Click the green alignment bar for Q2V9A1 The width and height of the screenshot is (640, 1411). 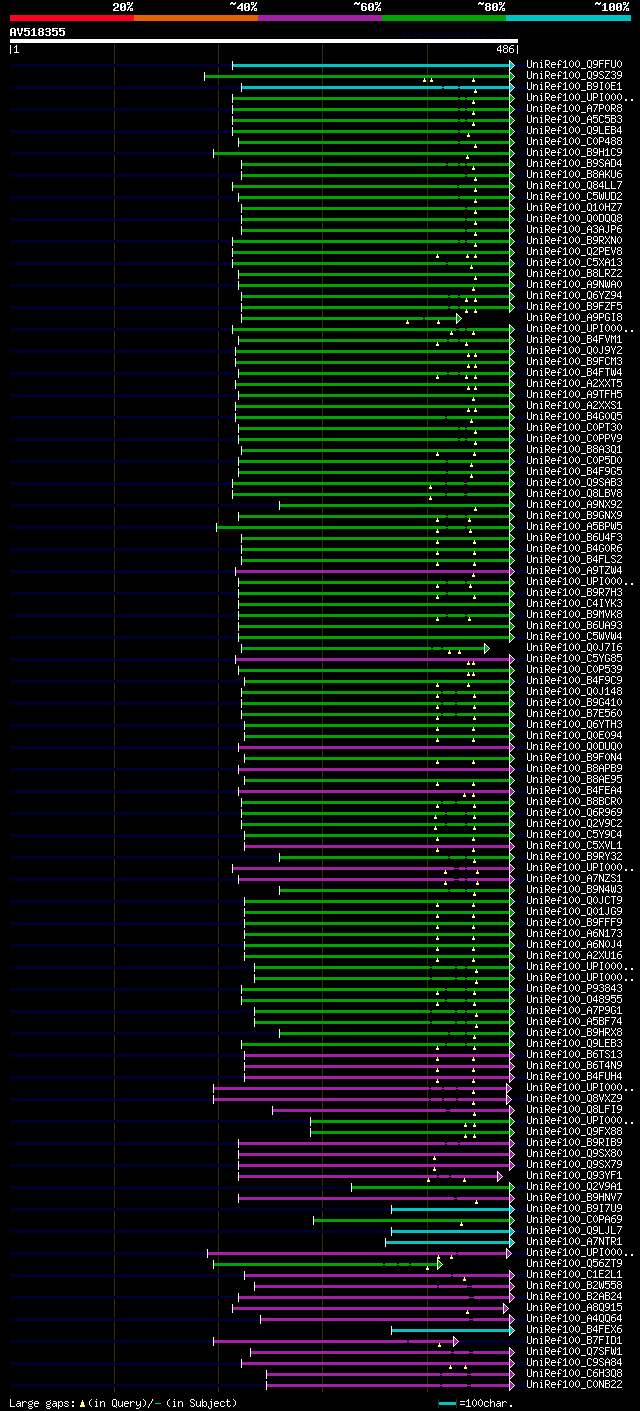432,1187
